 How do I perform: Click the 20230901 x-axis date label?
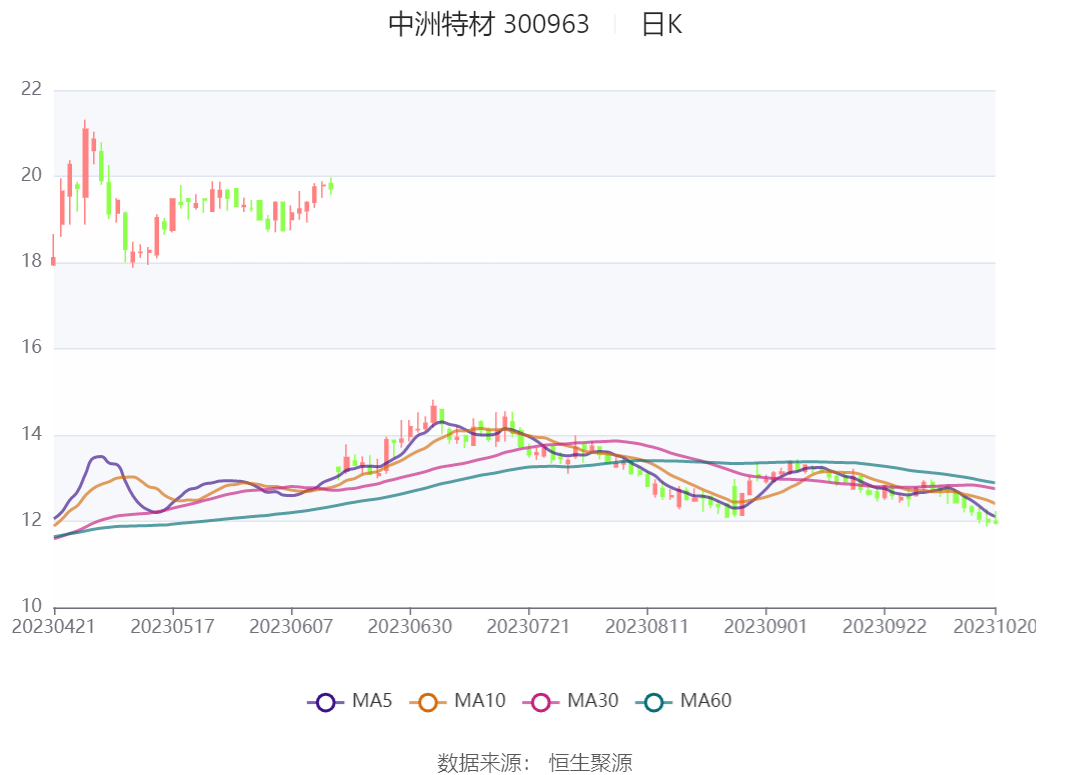point(765,626)
